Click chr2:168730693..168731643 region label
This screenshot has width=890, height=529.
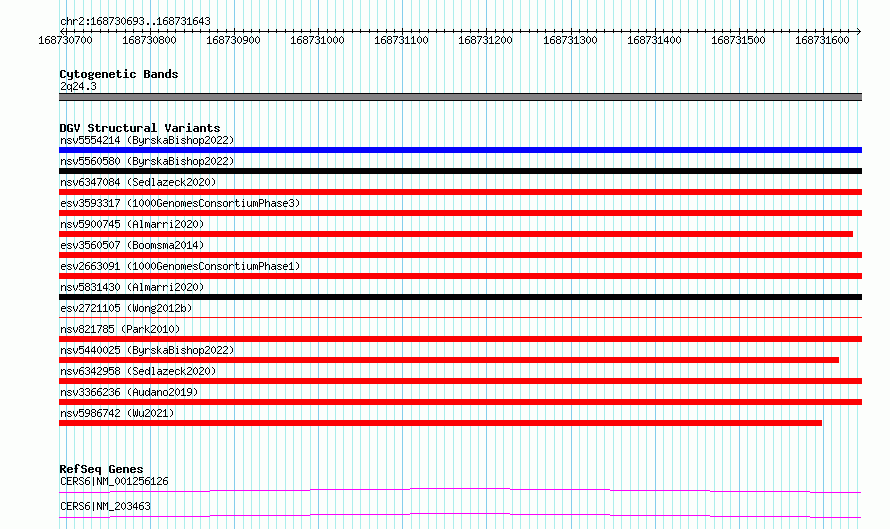click(x=135, y=22)
